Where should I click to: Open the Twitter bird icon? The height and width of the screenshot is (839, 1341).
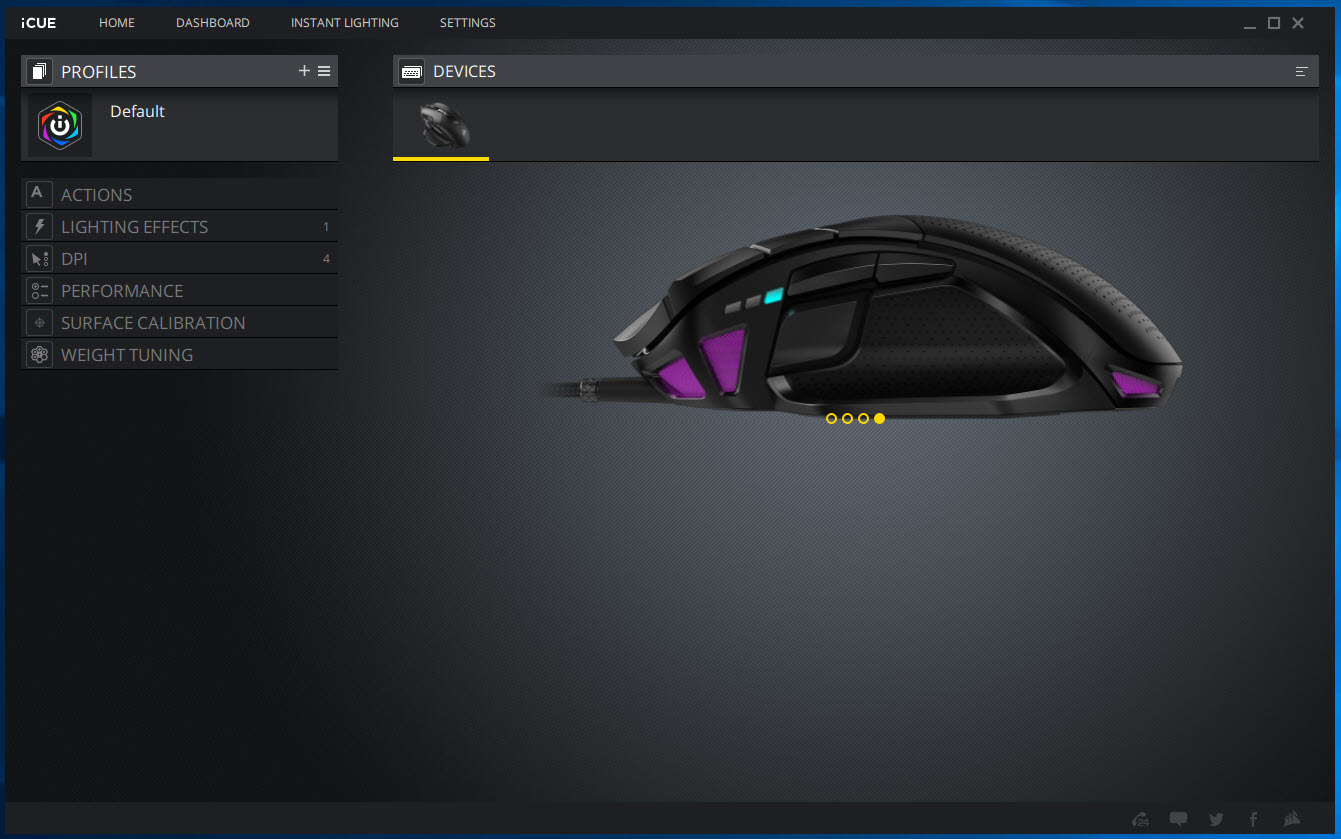[1216, 820]
